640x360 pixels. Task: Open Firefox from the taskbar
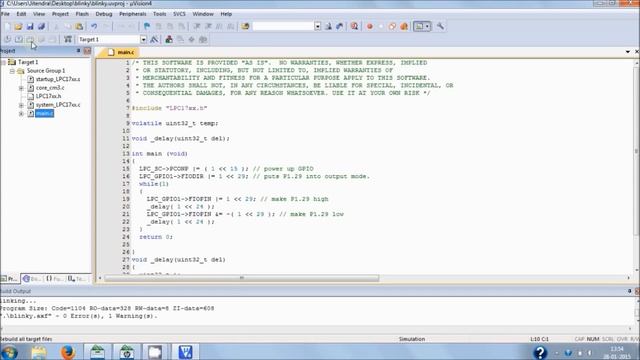(67, 352)
